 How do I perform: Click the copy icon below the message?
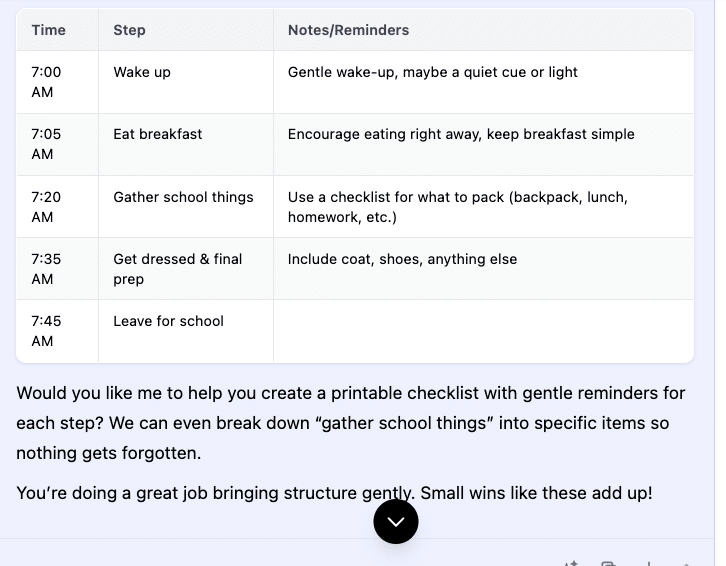tap(607, 563)
